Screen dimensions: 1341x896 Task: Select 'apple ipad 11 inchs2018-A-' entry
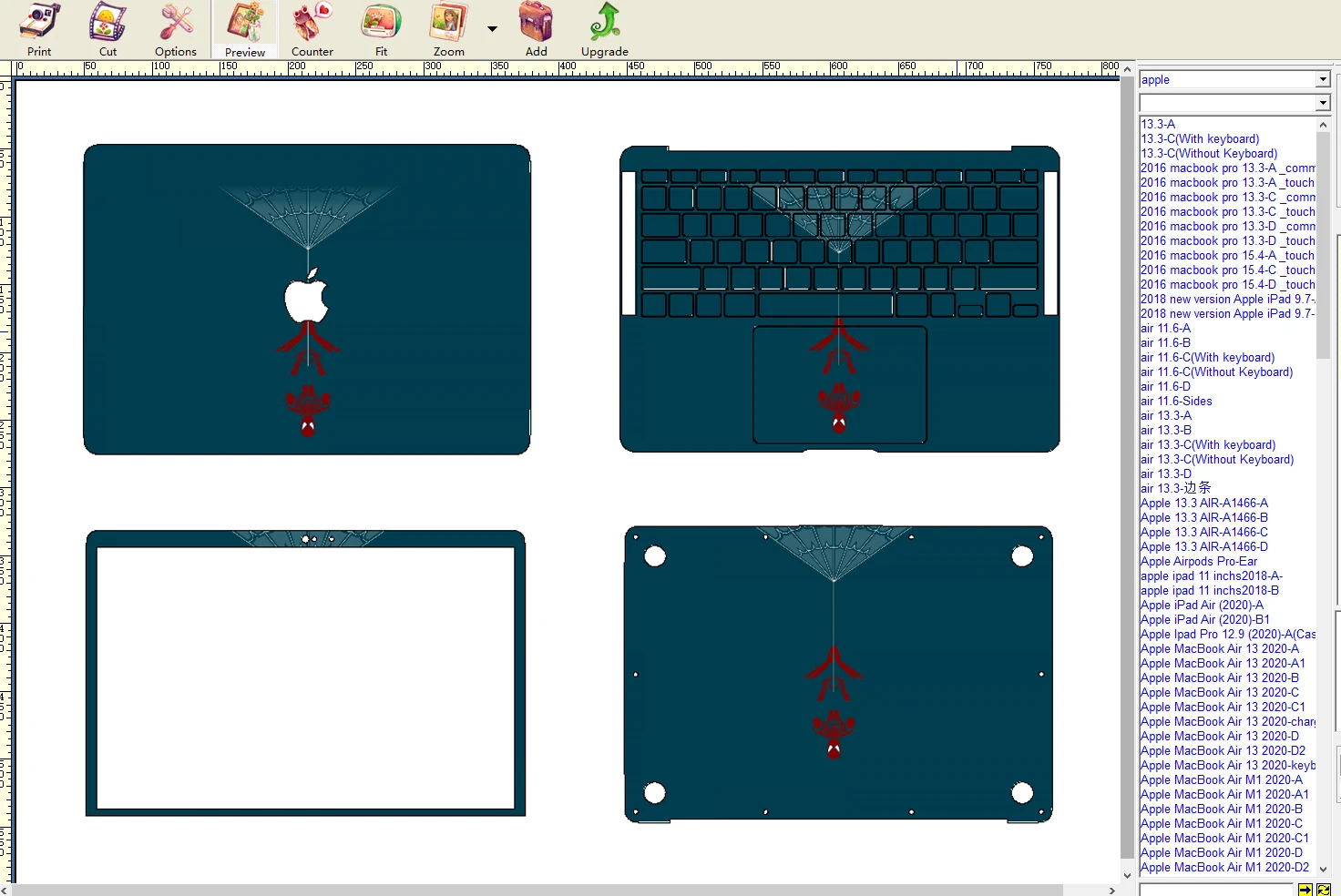click(1212, 575)
